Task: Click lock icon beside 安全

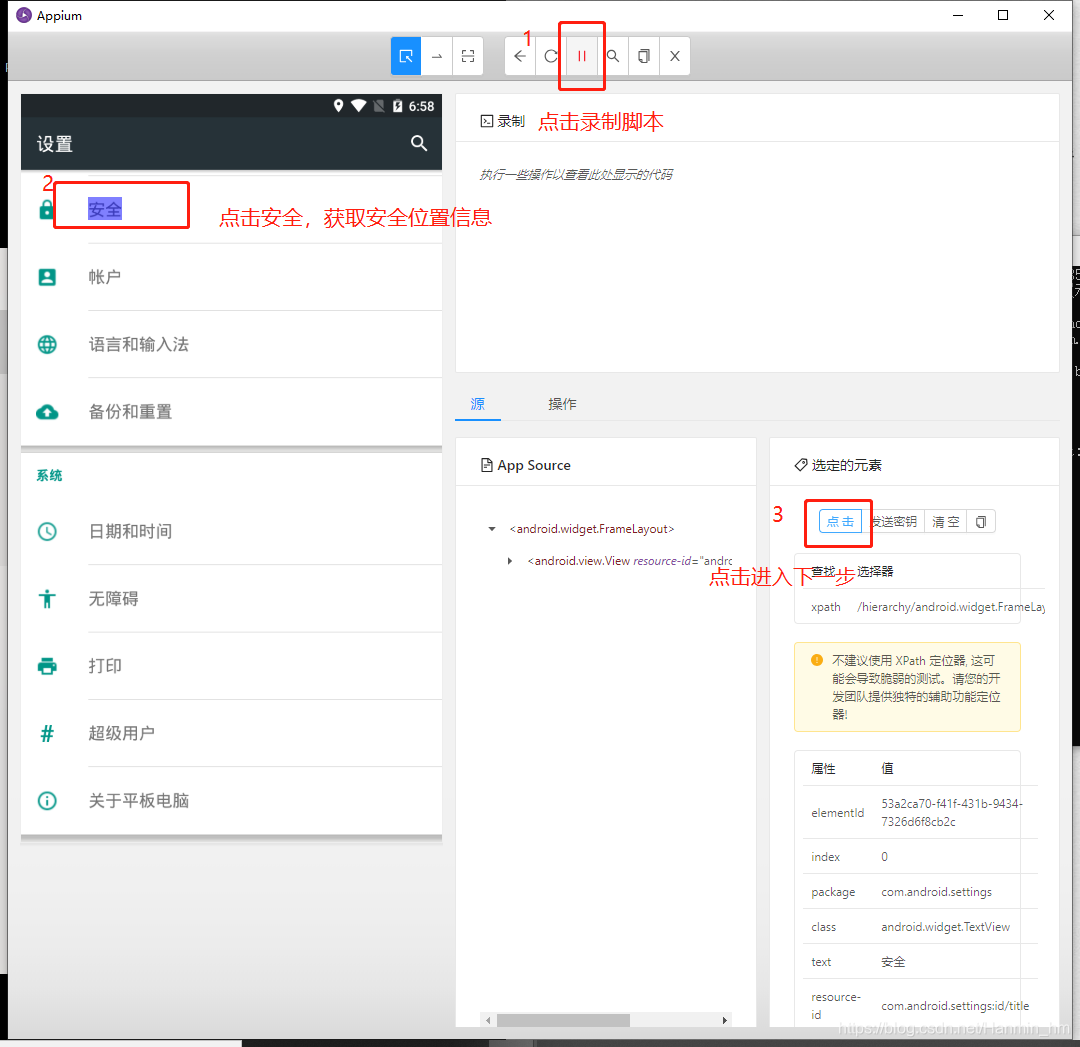Action: tap(46, 209)
